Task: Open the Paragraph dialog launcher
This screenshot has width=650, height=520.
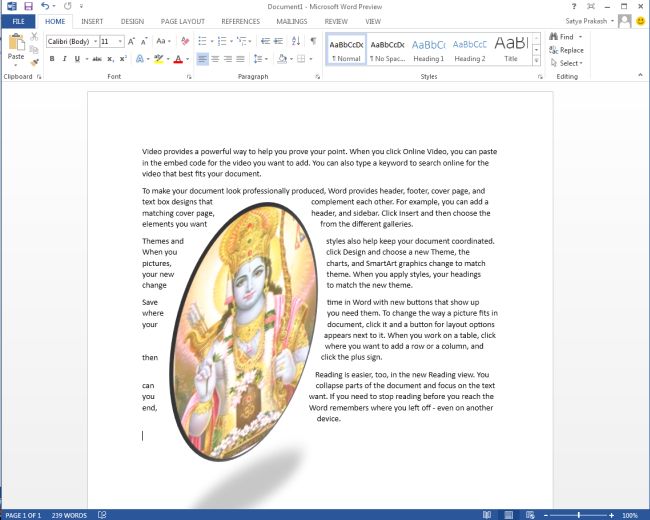Action: coord(318,77)
